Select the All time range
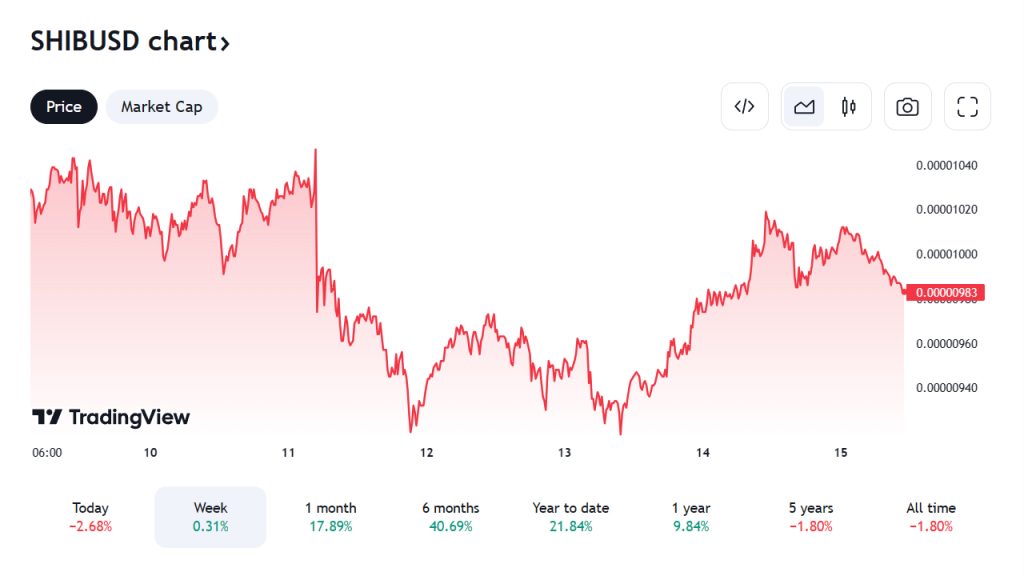Viewport: 1024px width, 576px height. pos(931,517)
